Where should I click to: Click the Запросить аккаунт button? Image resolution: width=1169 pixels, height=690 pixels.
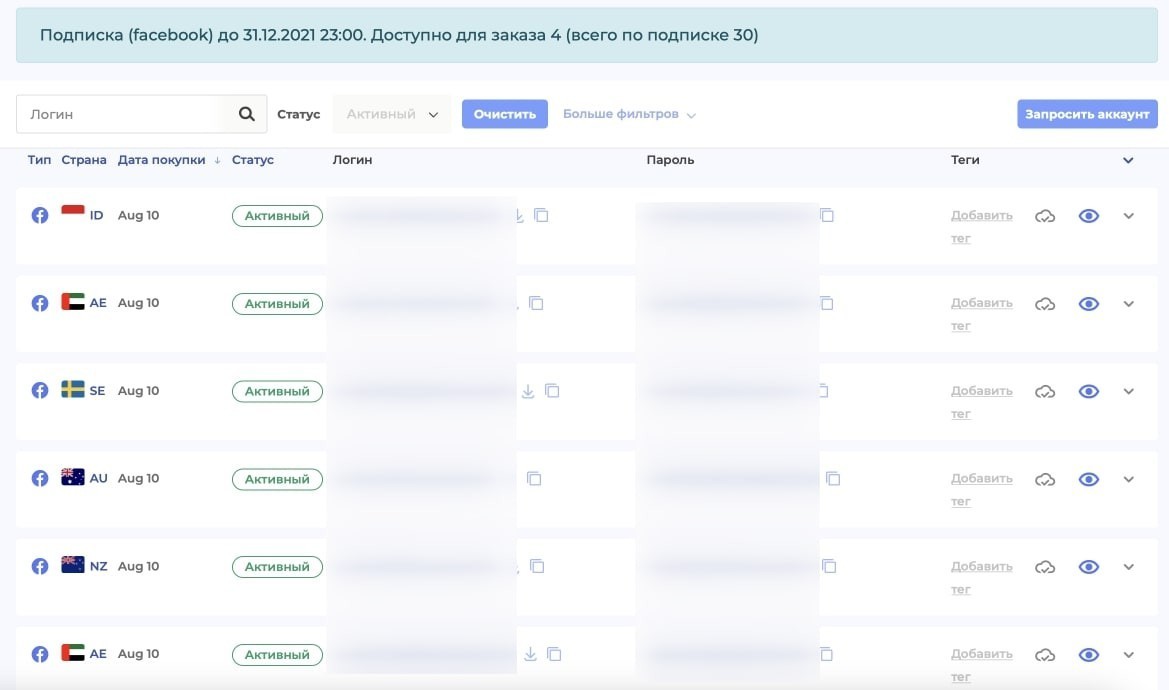1087,114
